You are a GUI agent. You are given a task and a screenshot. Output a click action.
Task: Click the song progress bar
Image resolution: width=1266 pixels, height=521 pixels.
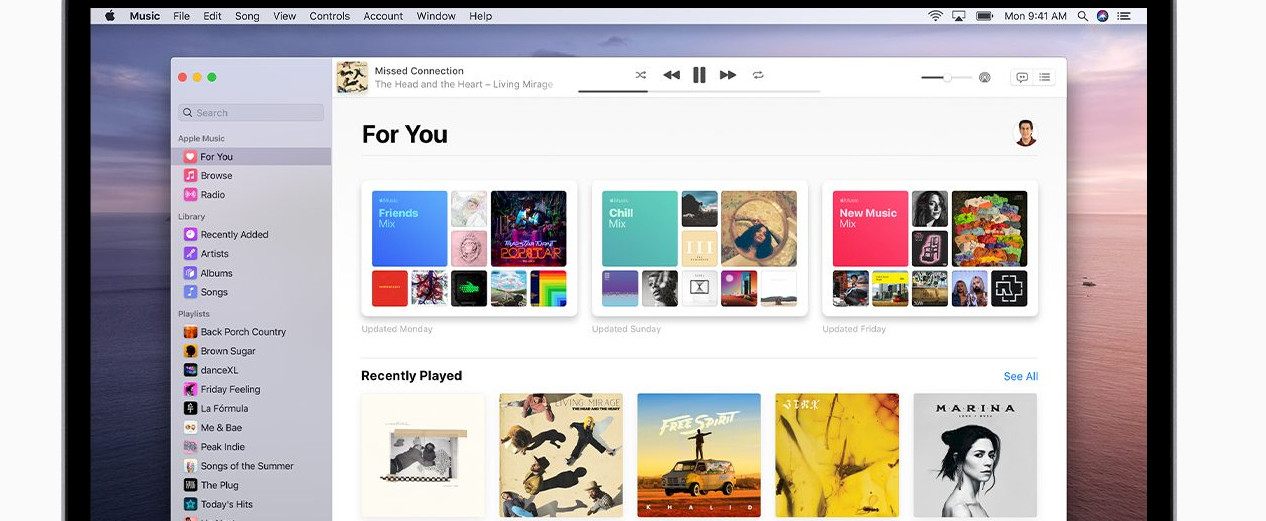pos(699,91)
